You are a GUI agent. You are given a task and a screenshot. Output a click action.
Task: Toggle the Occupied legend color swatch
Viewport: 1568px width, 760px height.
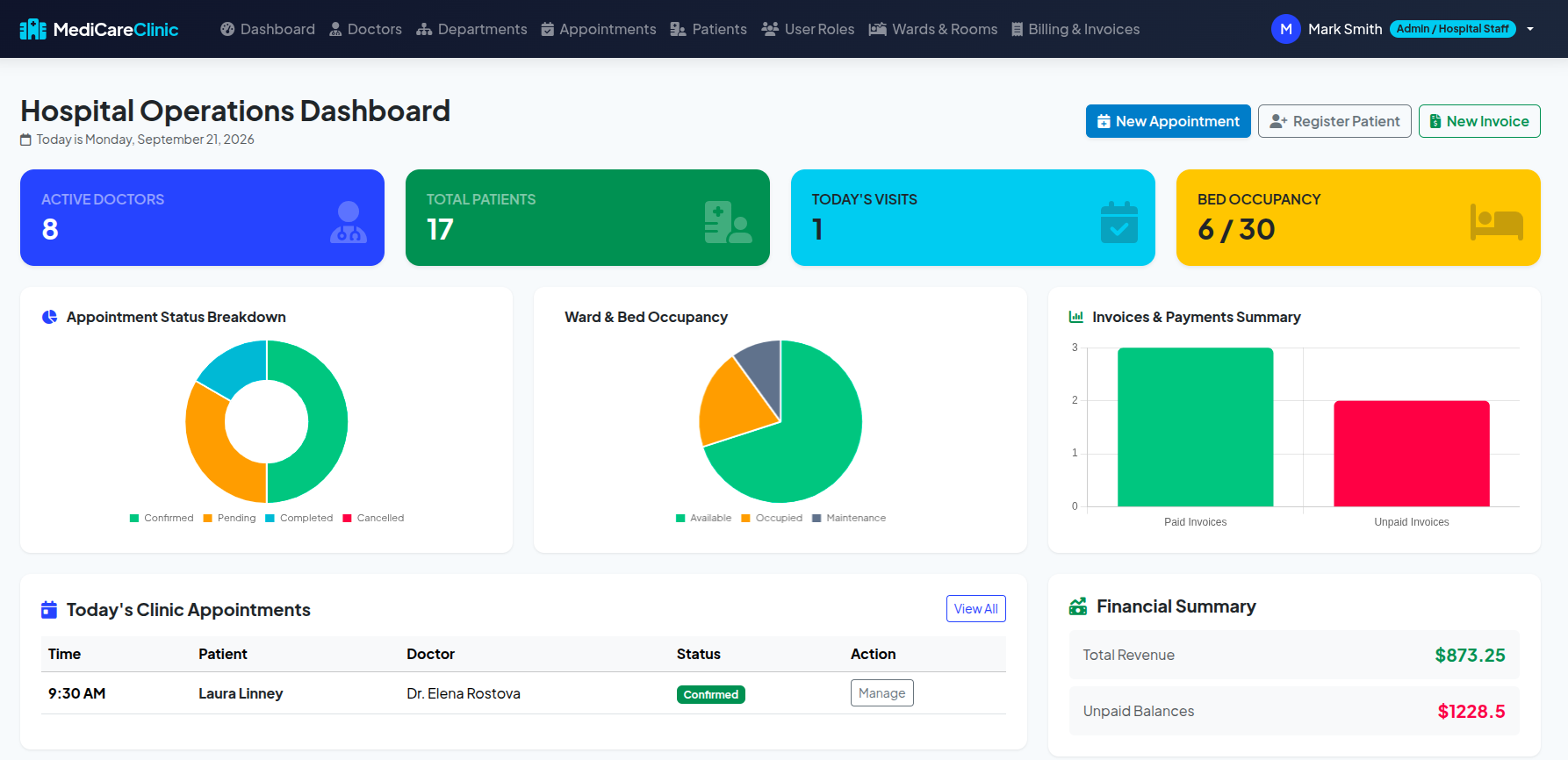pyautogui.click(x=746, y=519)
